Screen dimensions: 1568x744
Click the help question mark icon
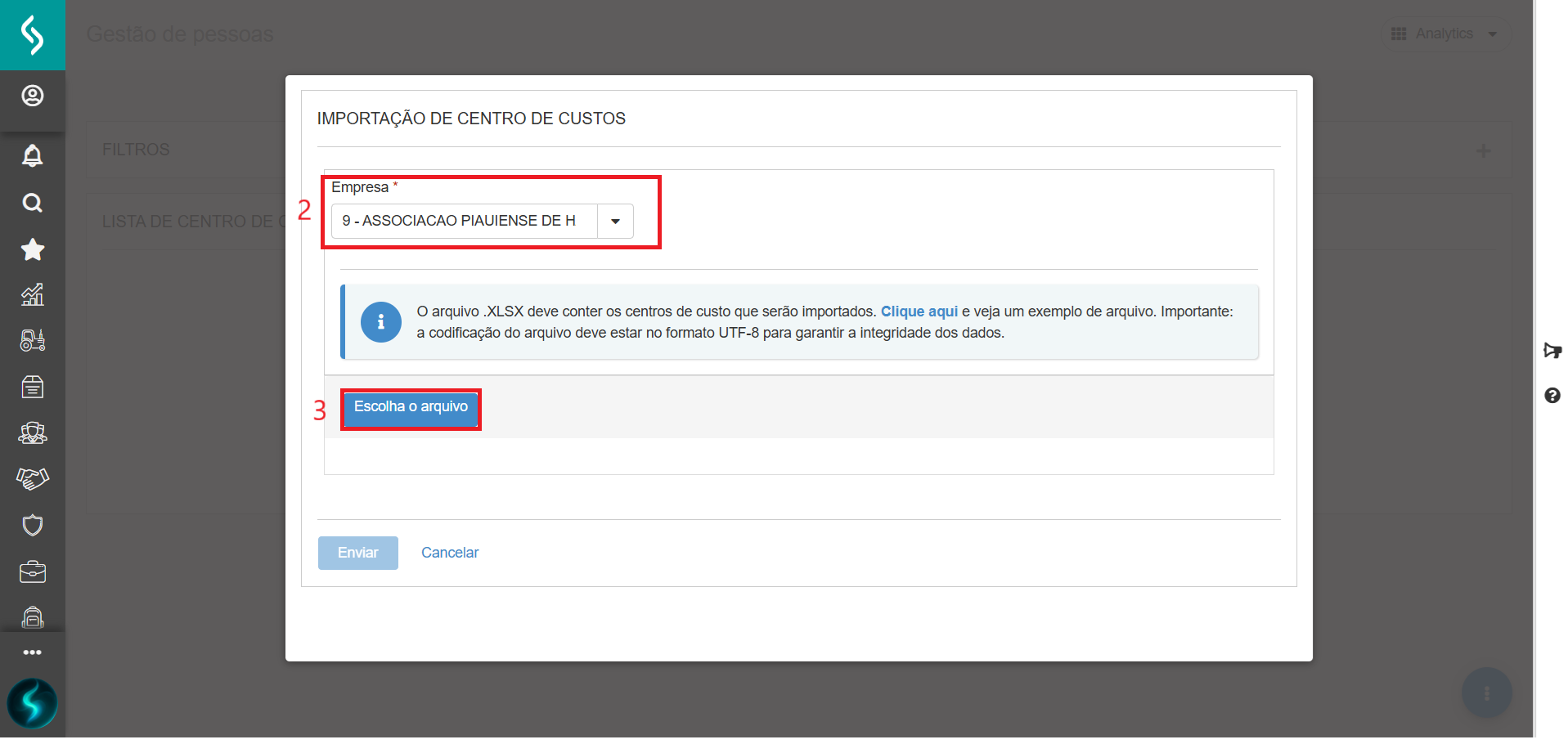tap(1552, 396)
